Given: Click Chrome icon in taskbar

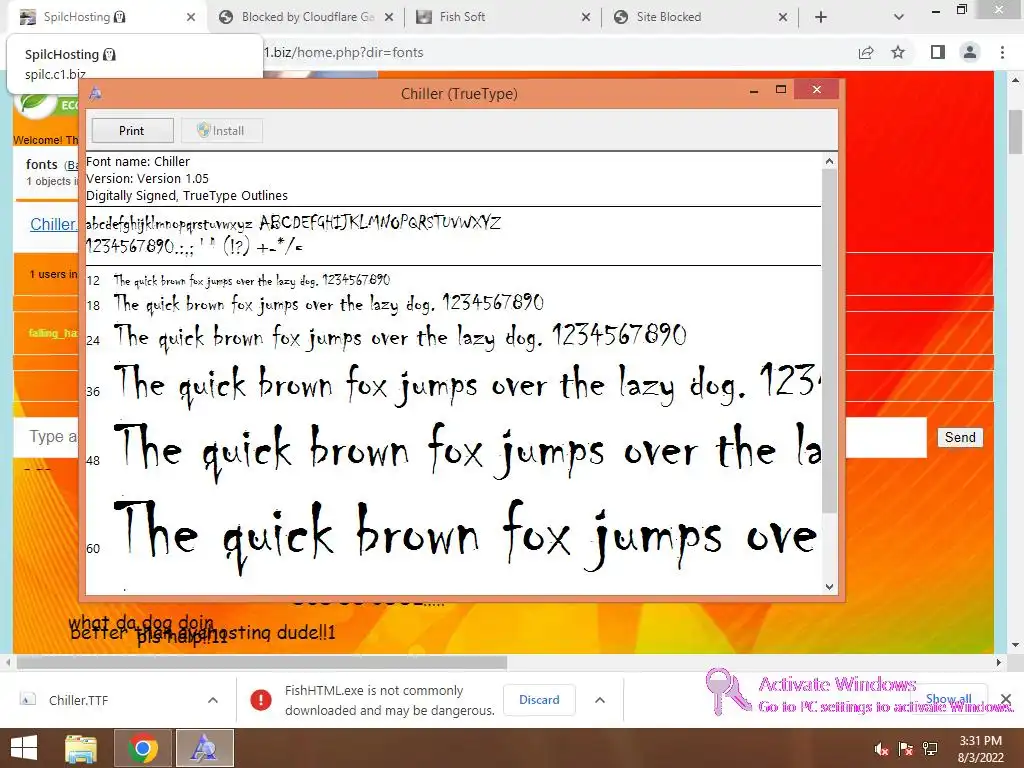Looking at the screenshot, I should (x=143, y=748).
